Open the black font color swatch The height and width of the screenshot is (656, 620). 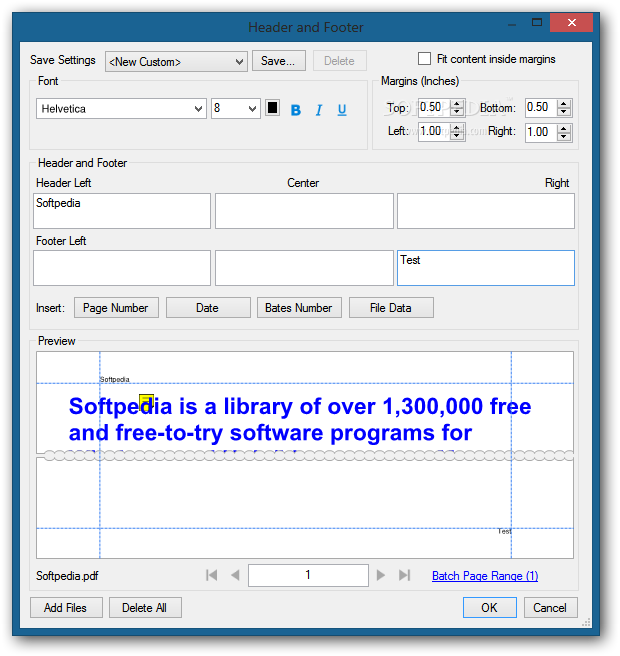[x=272, y=108]
